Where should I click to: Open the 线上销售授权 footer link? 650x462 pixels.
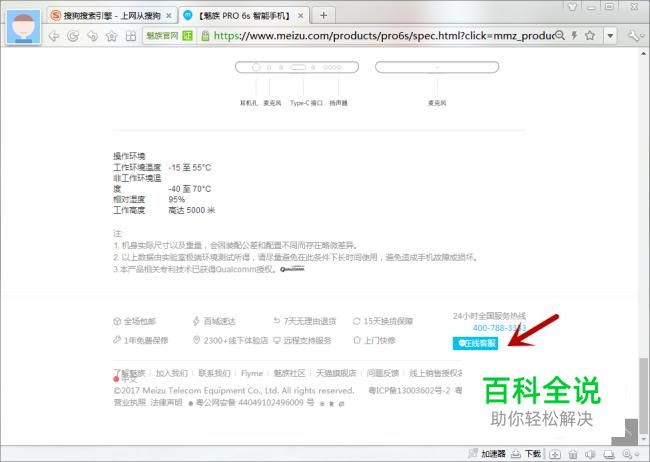[435, 373]
